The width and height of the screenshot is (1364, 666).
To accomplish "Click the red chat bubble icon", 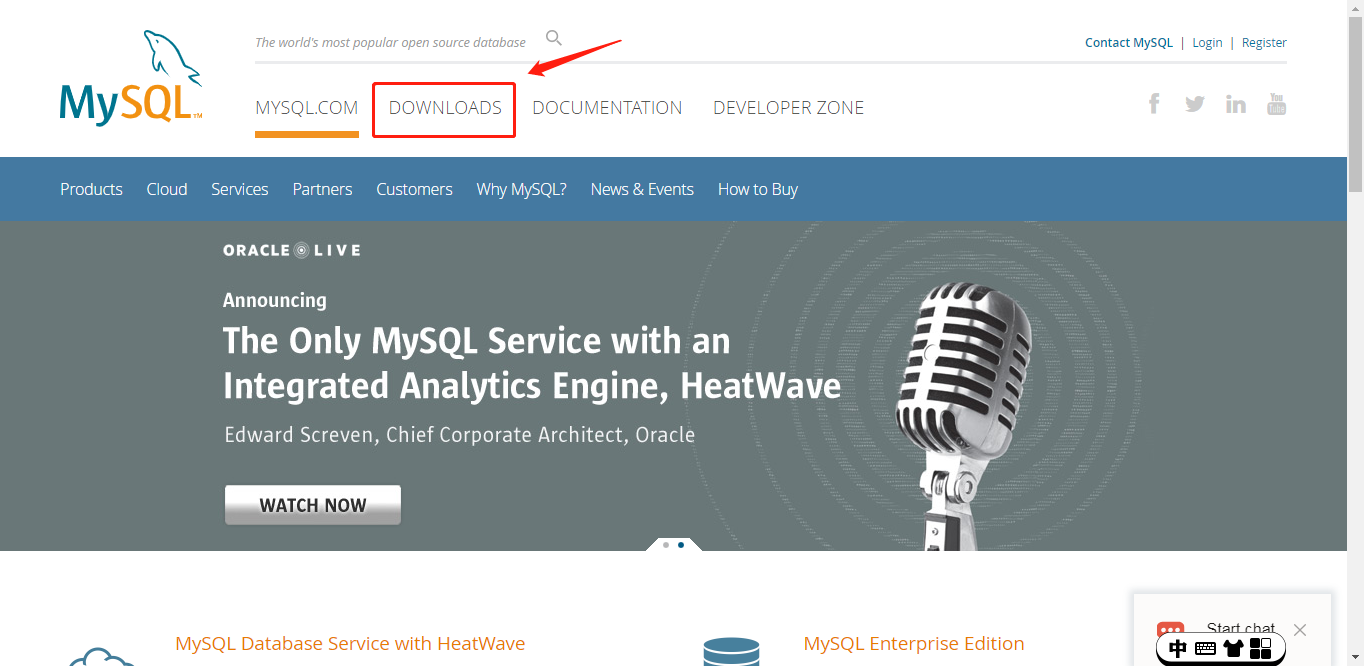I will click(x=1170, y=630).
